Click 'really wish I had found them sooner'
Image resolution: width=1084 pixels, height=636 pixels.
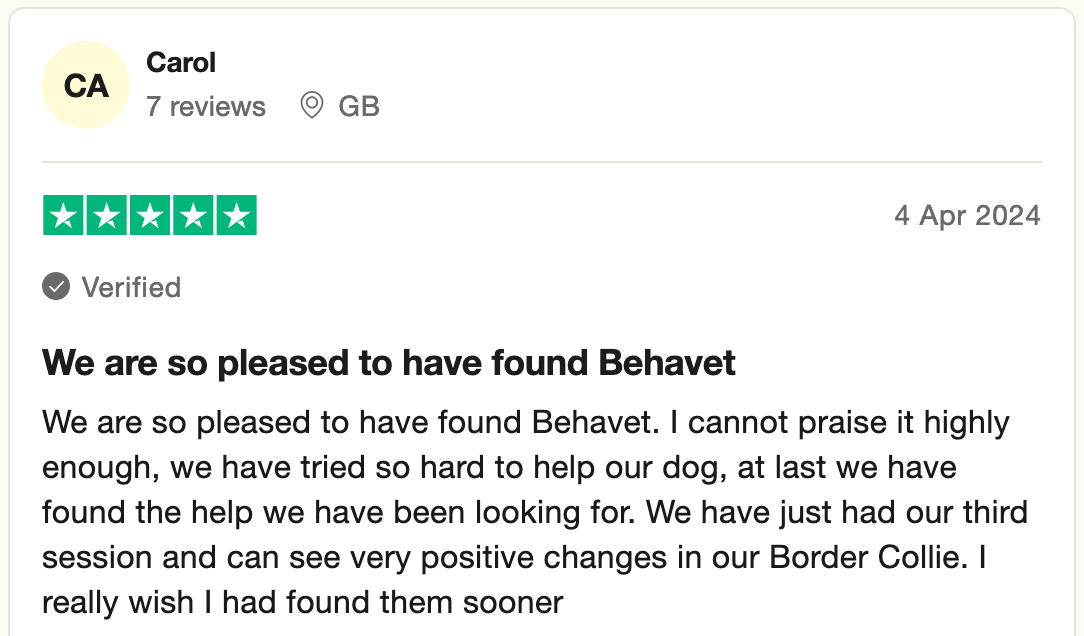click(303, 603)
